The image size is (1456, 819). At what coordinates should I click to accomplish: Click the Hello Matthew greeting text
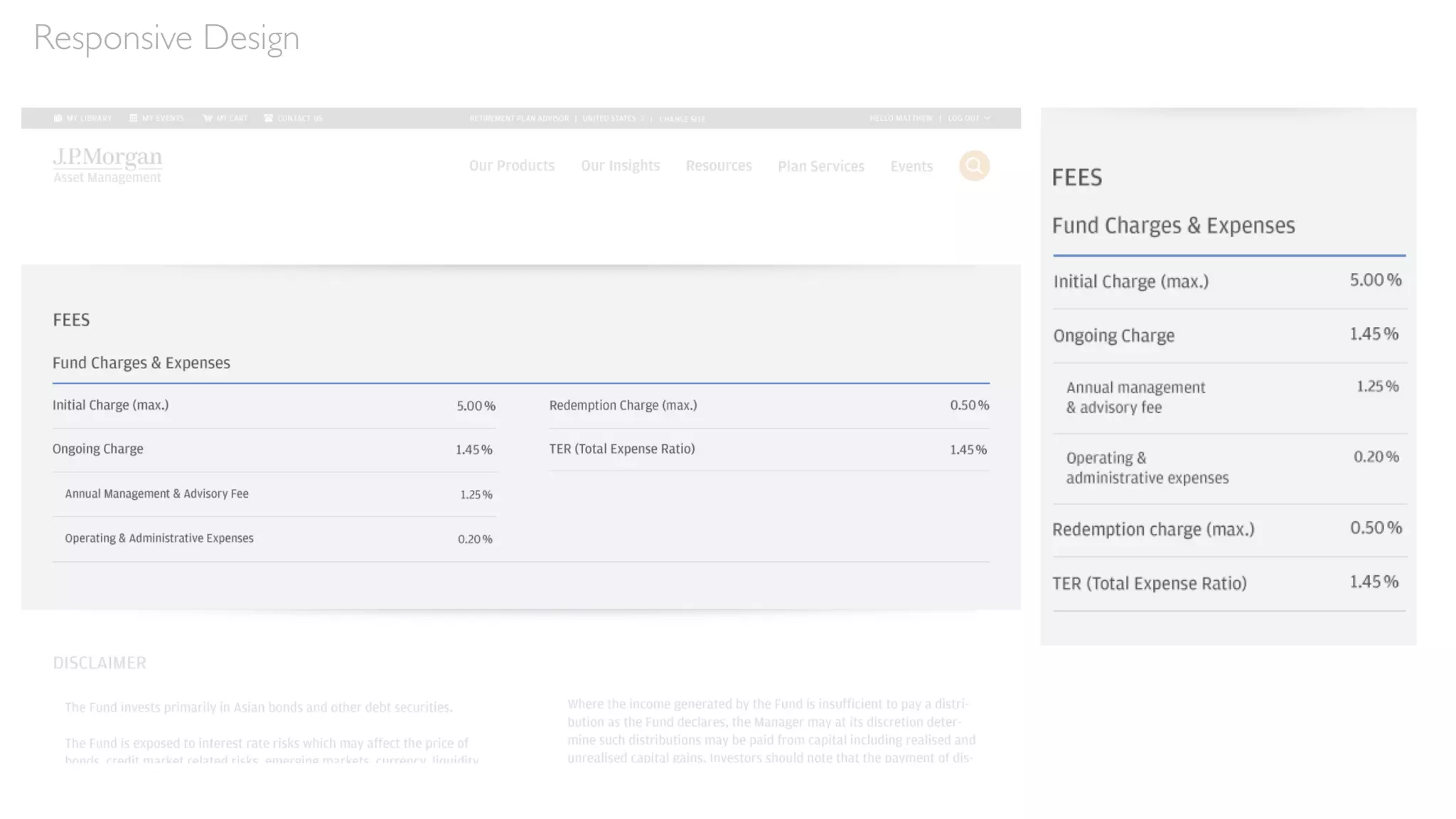click(900, 118)
